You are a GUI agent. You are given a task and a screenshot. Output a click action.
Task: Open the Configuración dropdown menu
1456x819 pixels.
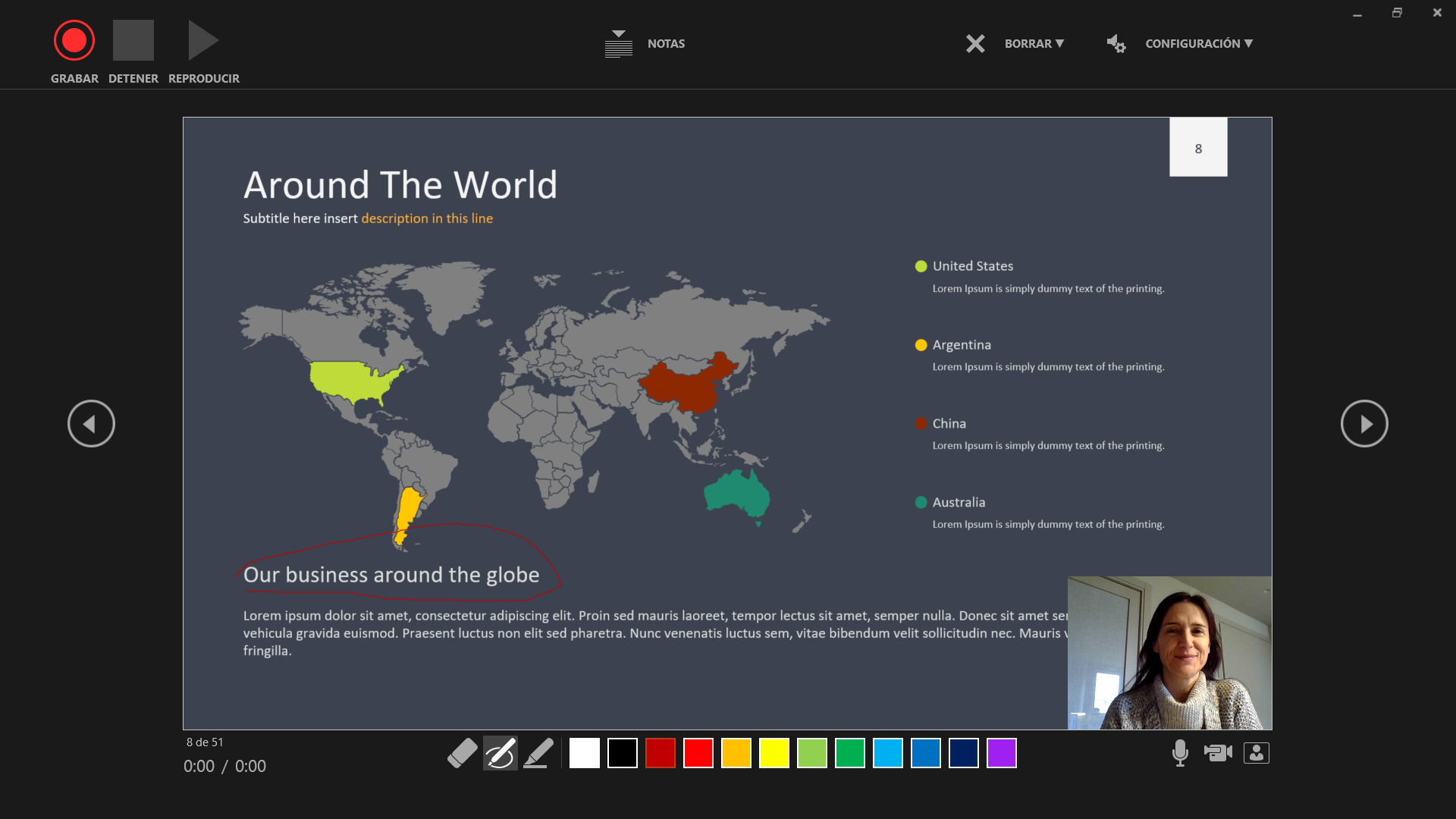1199,44
